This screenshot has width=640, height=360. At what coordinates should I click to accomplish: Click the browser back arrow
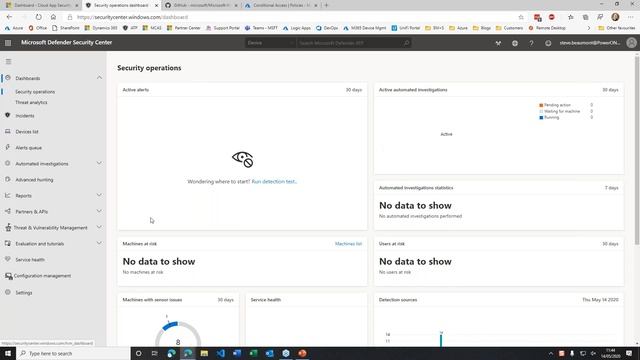coord(9,17)
